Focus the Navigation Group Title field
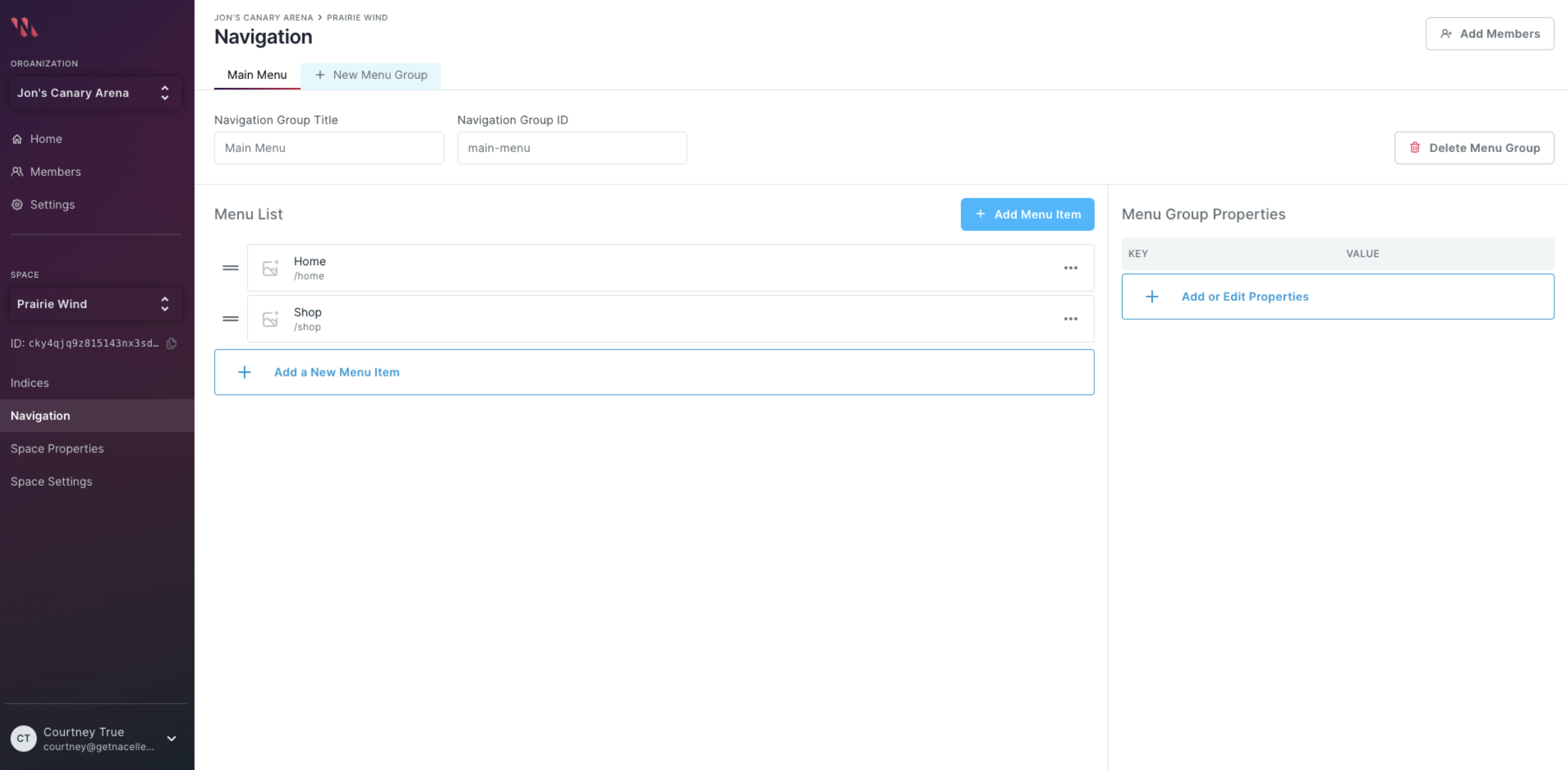Viewport: 1568px width, 770px height. click(x=329, y=148)
